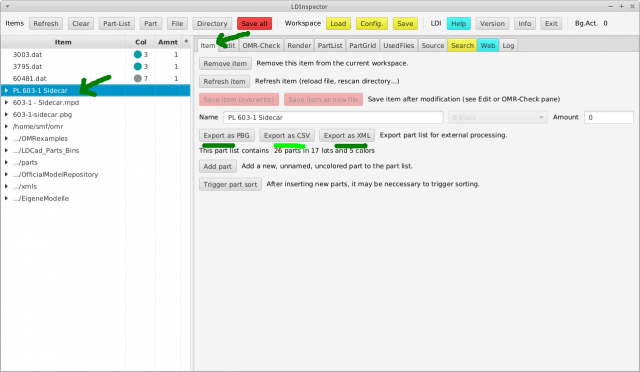This screenshot has height=372, width=640.
Task: Click Save item (overwrite)
Action: click(239, 99)
